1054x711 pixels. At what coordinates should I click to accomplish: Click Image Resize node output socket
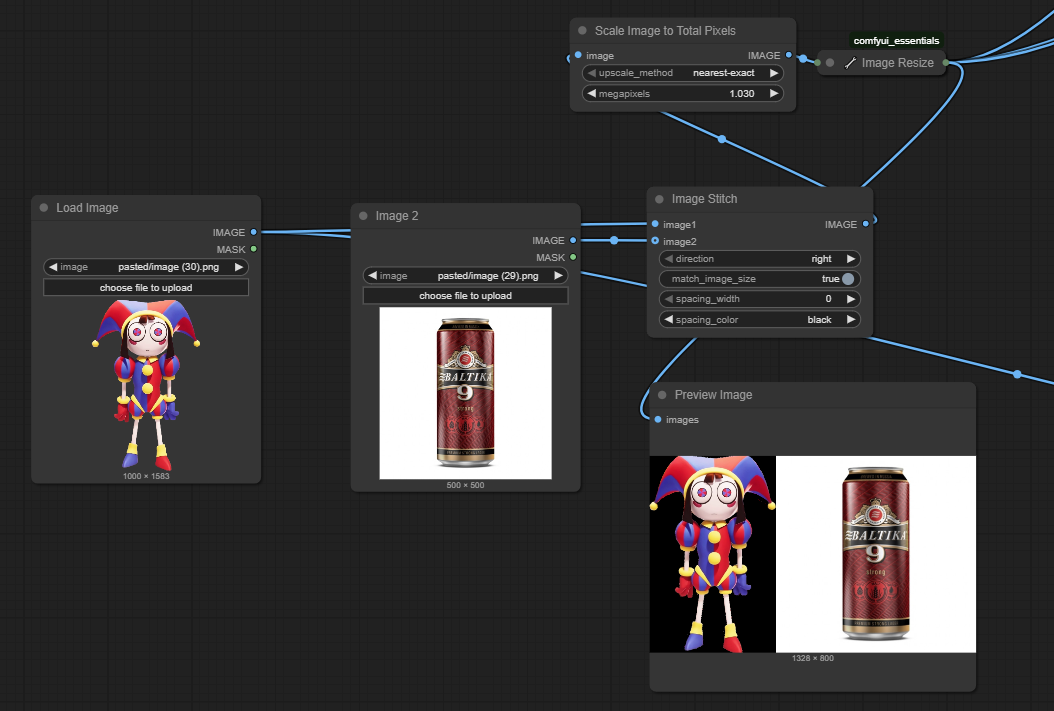(x=946, y=62)
